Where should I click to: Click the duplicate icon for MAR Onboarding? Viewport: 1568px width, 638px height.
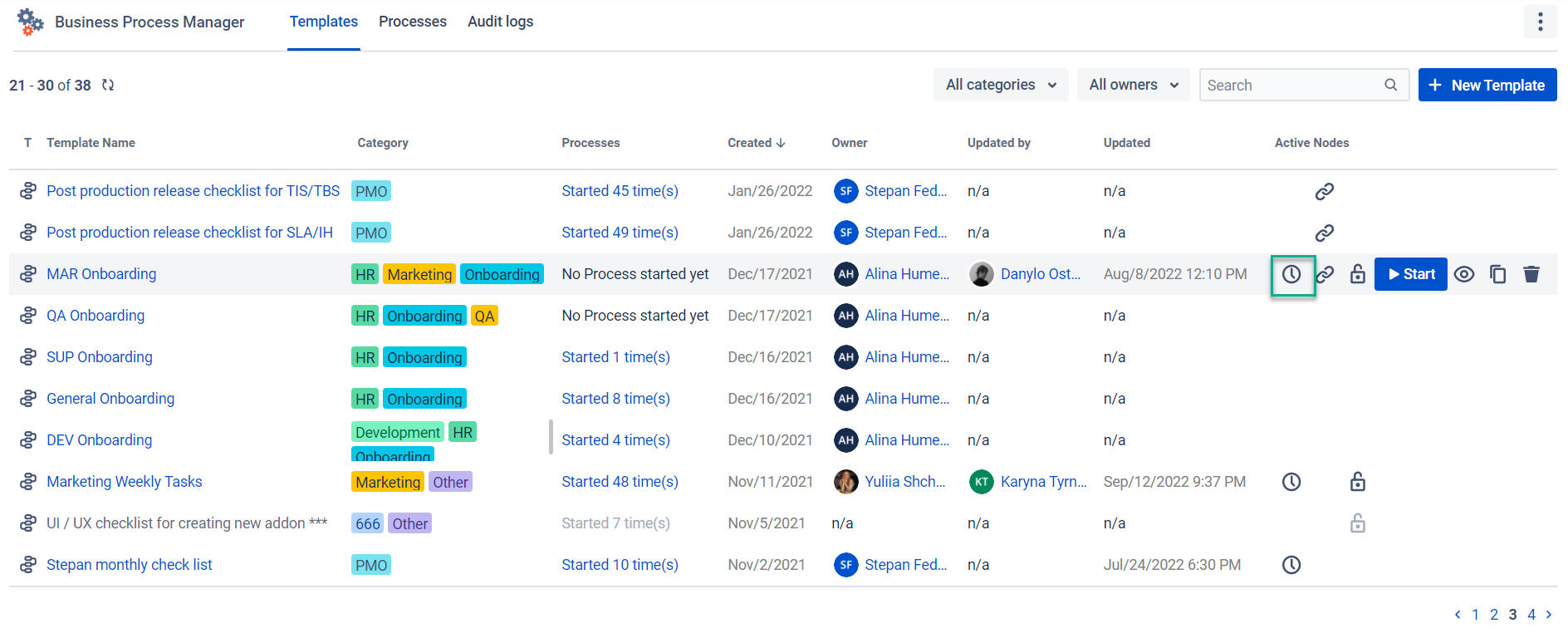tap(1497, 275)
